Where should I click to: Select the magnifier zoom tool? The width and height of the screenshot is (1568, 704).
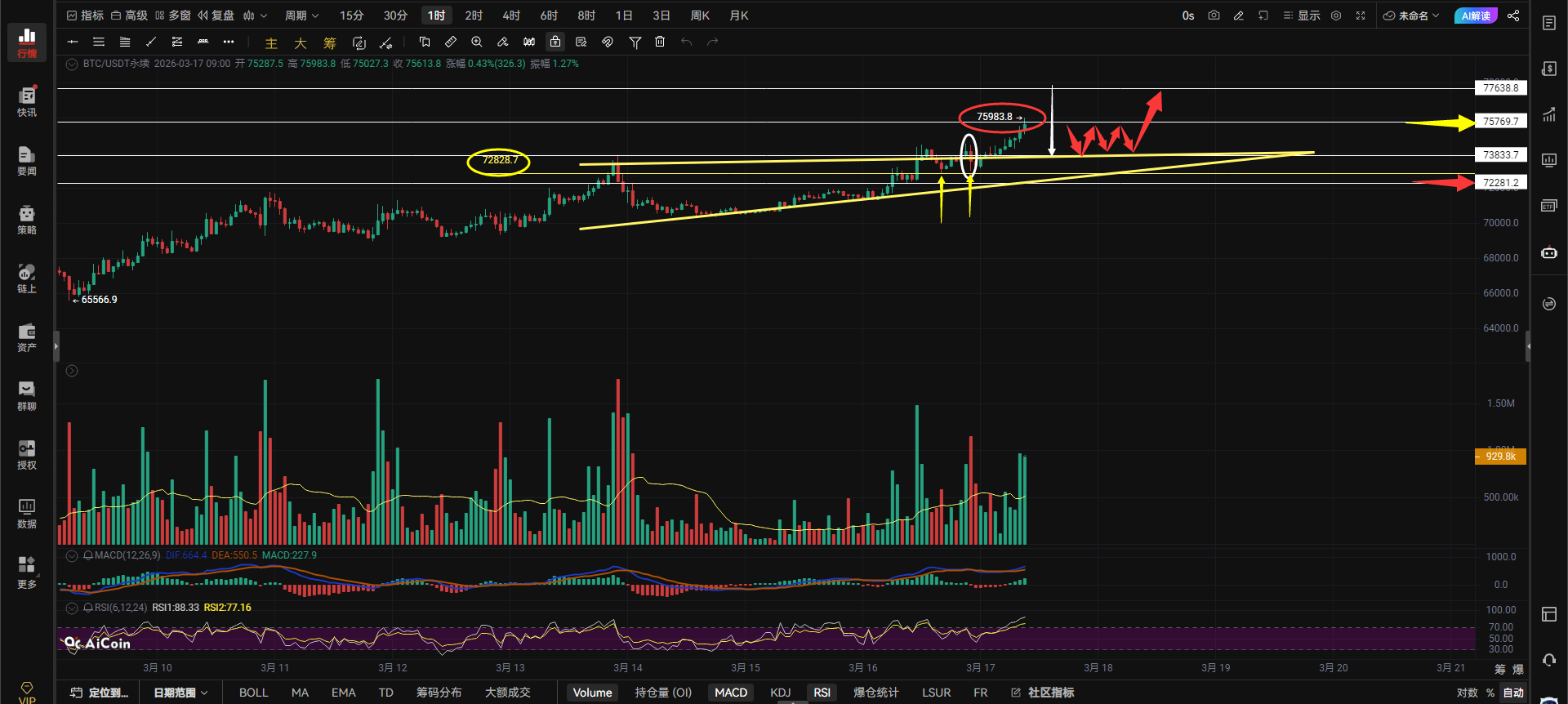point(477,42)
